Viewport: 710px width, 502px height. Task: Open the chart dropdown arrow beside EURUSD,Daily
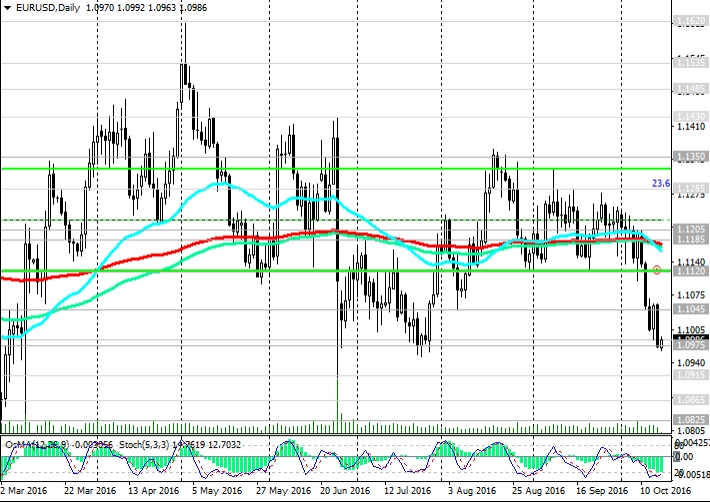click(7, 8)
